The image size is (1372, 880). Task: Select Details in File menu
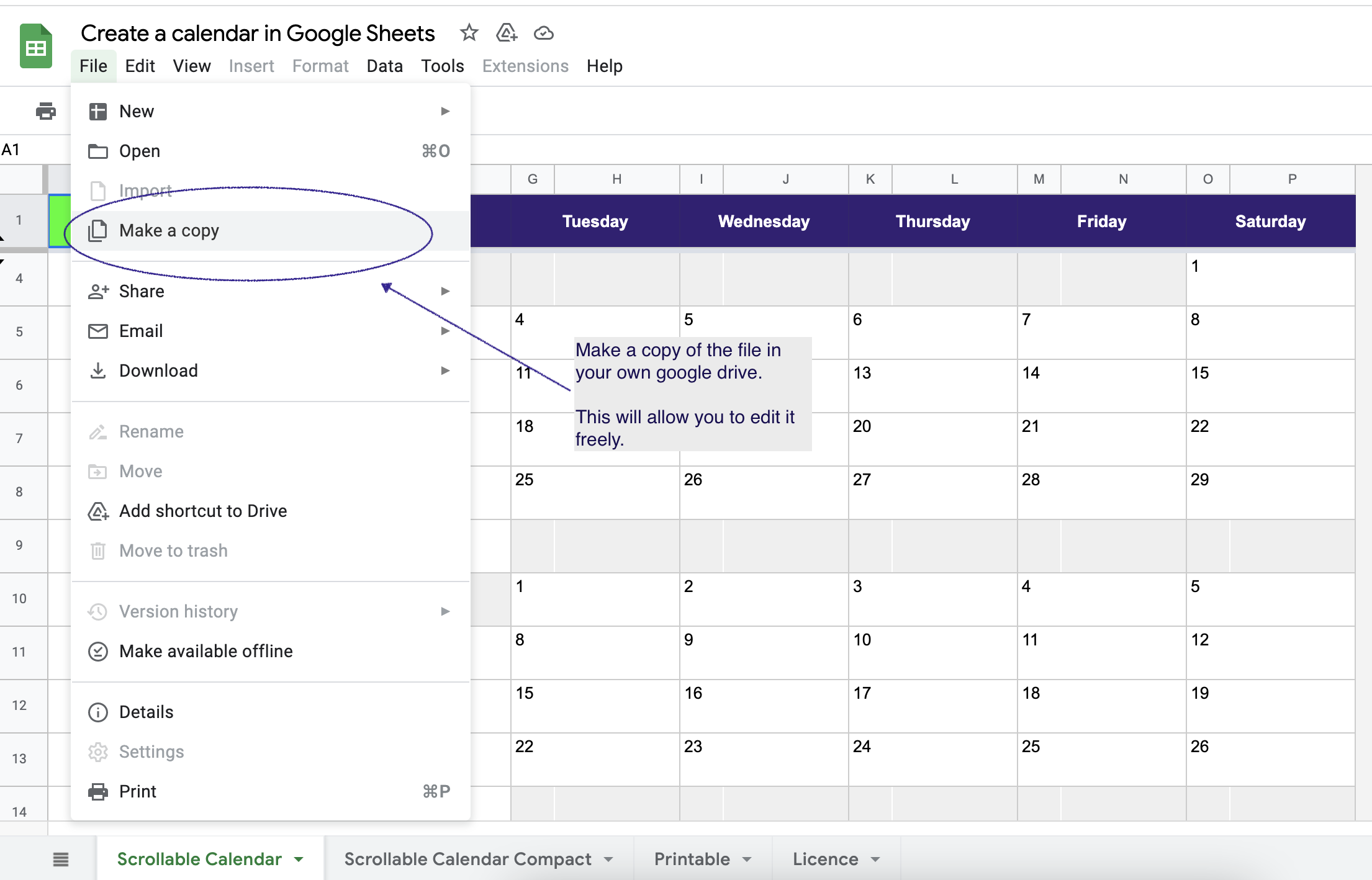271,712
